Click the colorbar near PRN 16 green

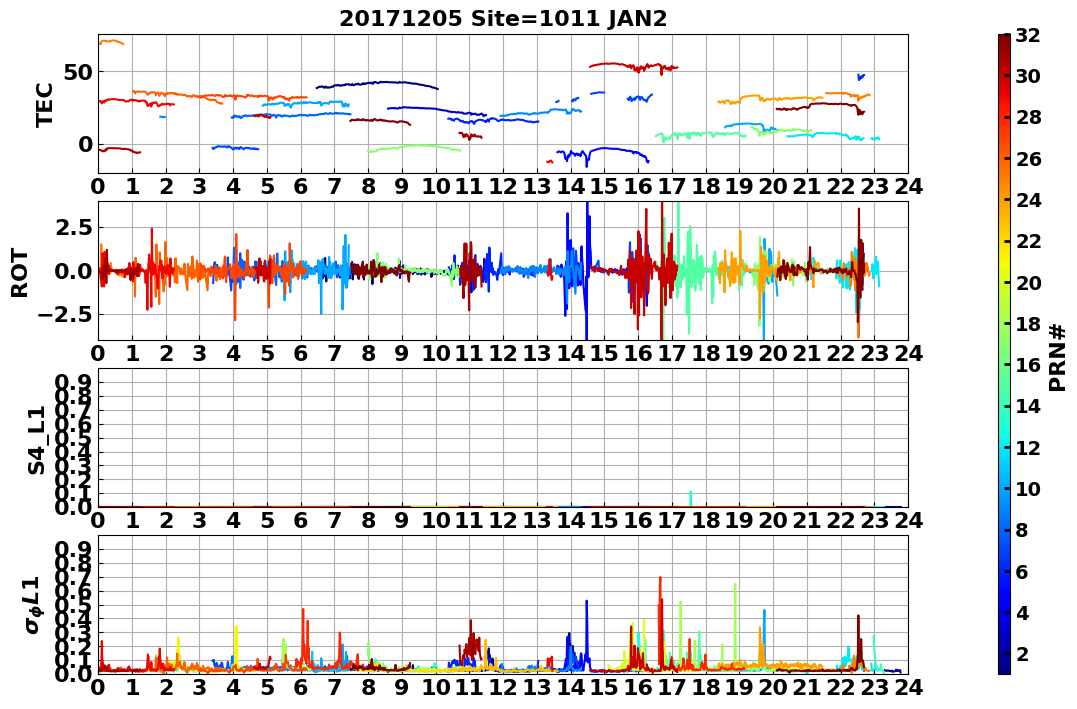tap(1004, 365)
